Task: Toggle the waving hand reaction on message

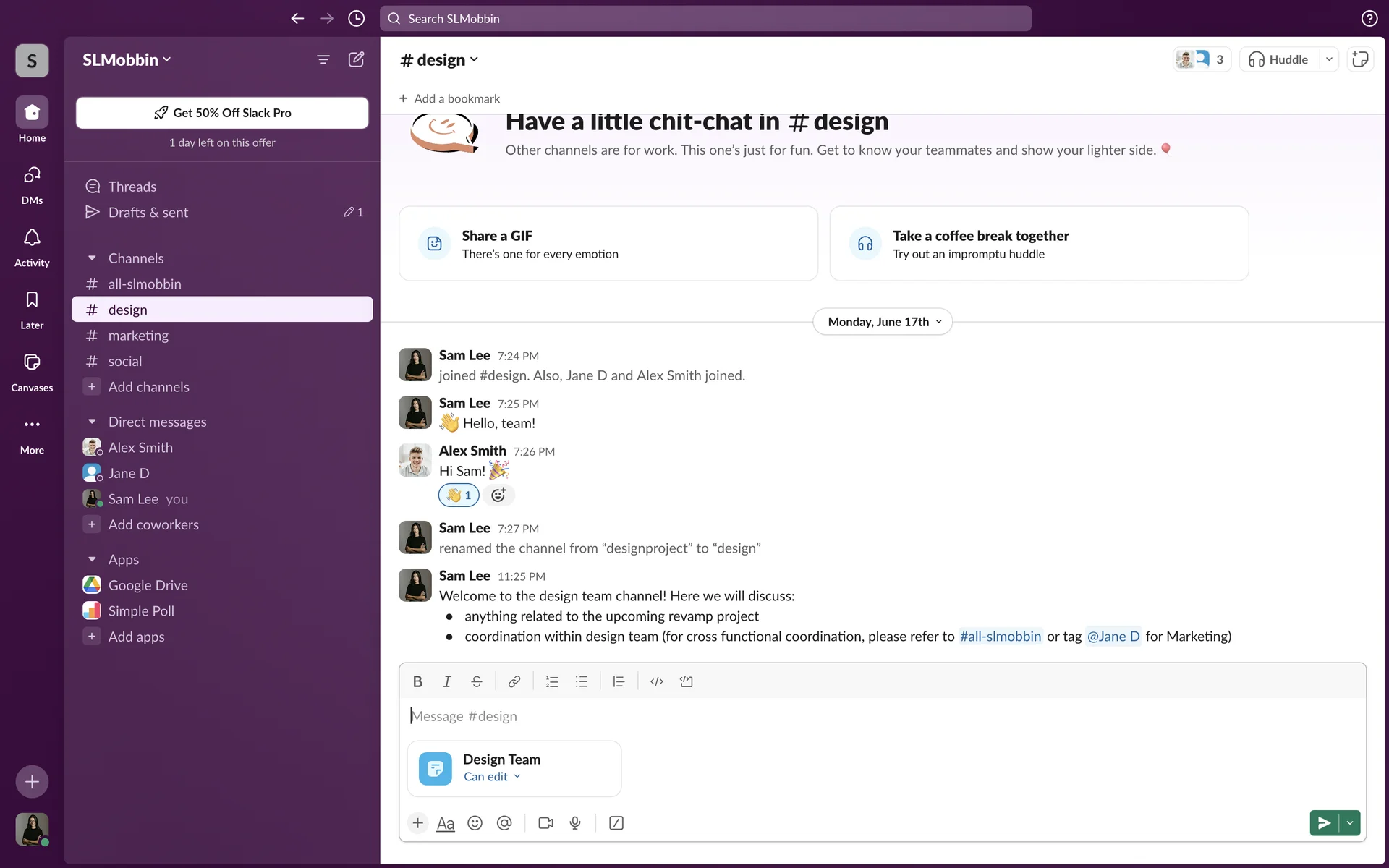Action: coord(459,495)
